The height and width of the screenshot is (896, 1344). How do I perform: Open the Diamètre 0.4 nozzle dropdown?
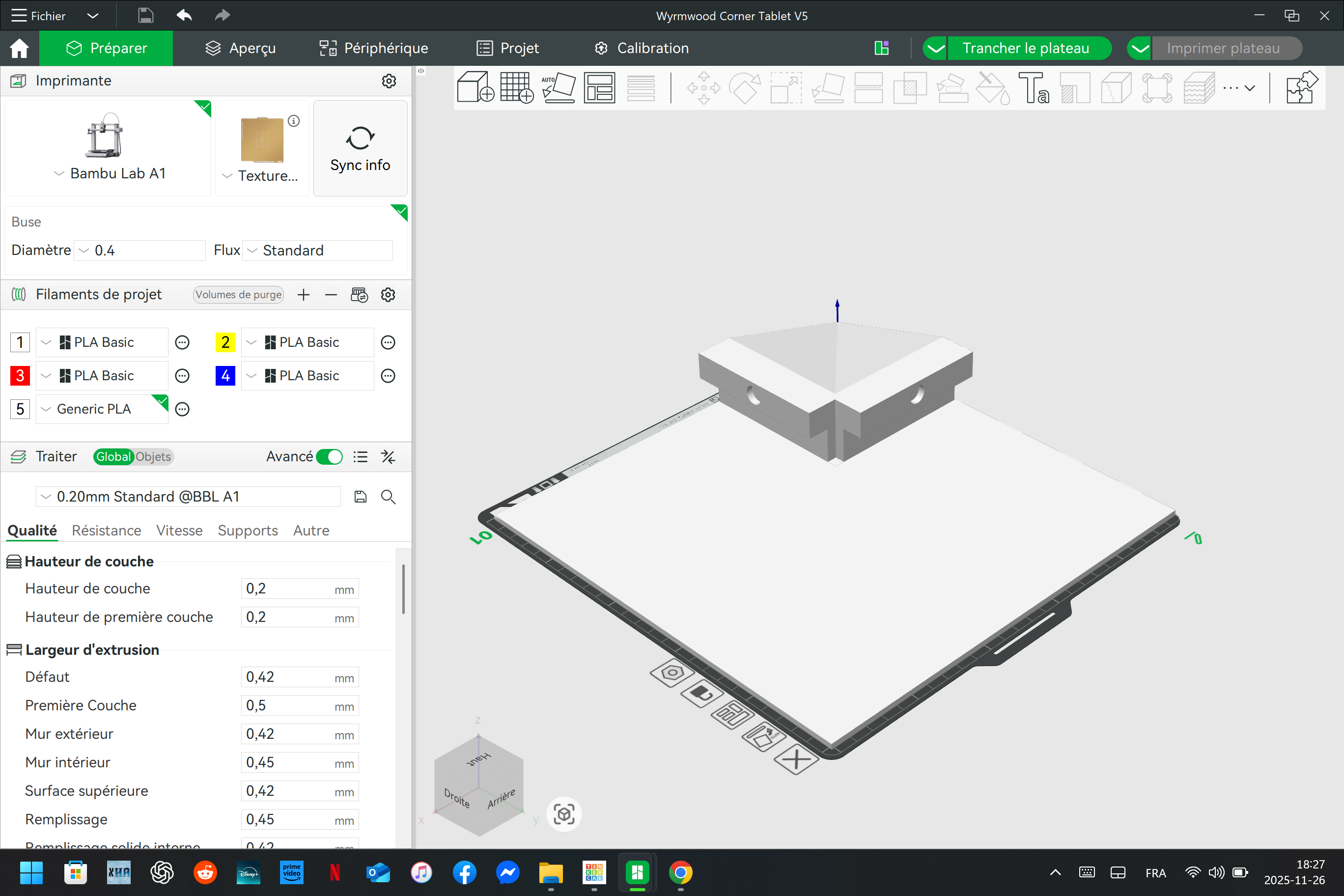[x=140, y=251]
